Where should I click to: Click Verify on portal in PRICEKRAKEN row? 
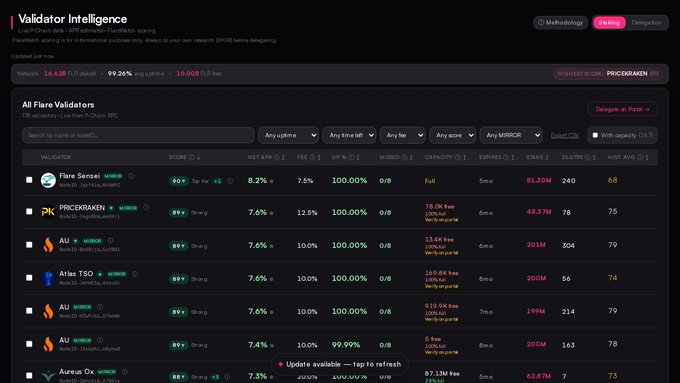441,220
